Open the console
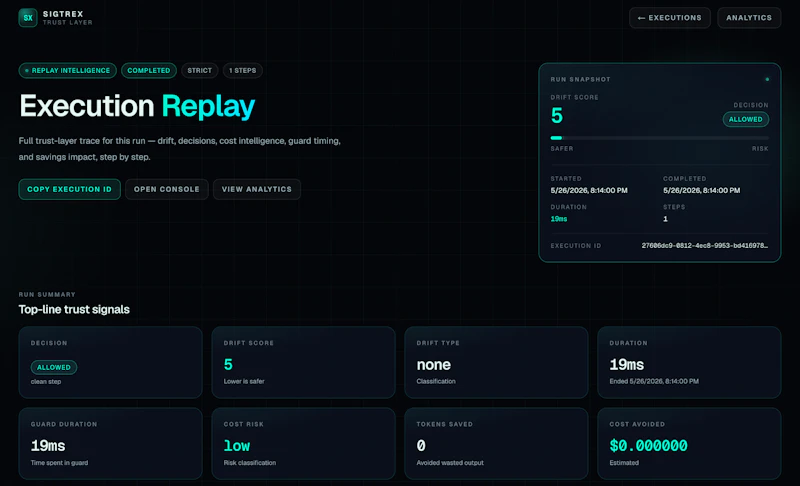The height and width of the screenshot is (486, 800). tap(167, 189)
